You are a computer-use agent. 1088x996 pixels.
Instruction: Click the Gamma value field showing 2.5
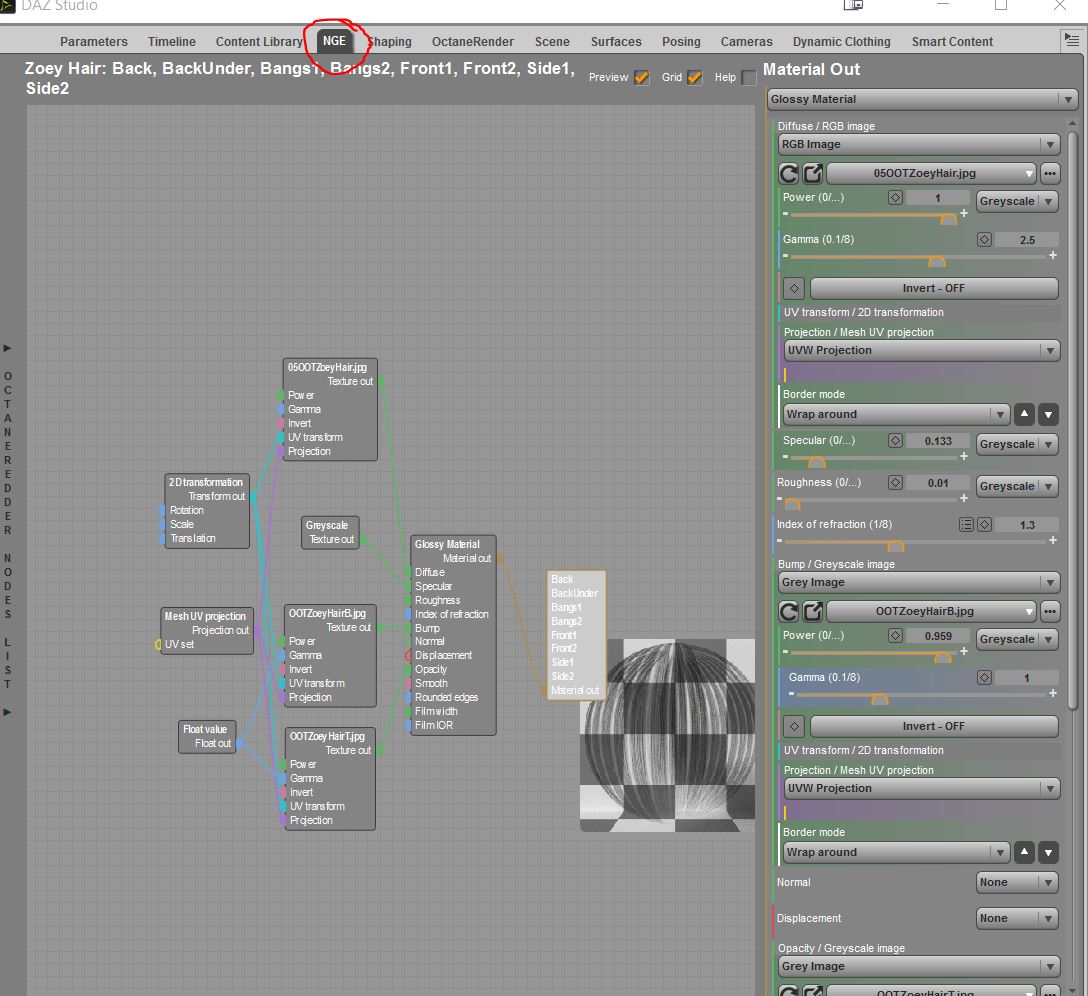1027,240
